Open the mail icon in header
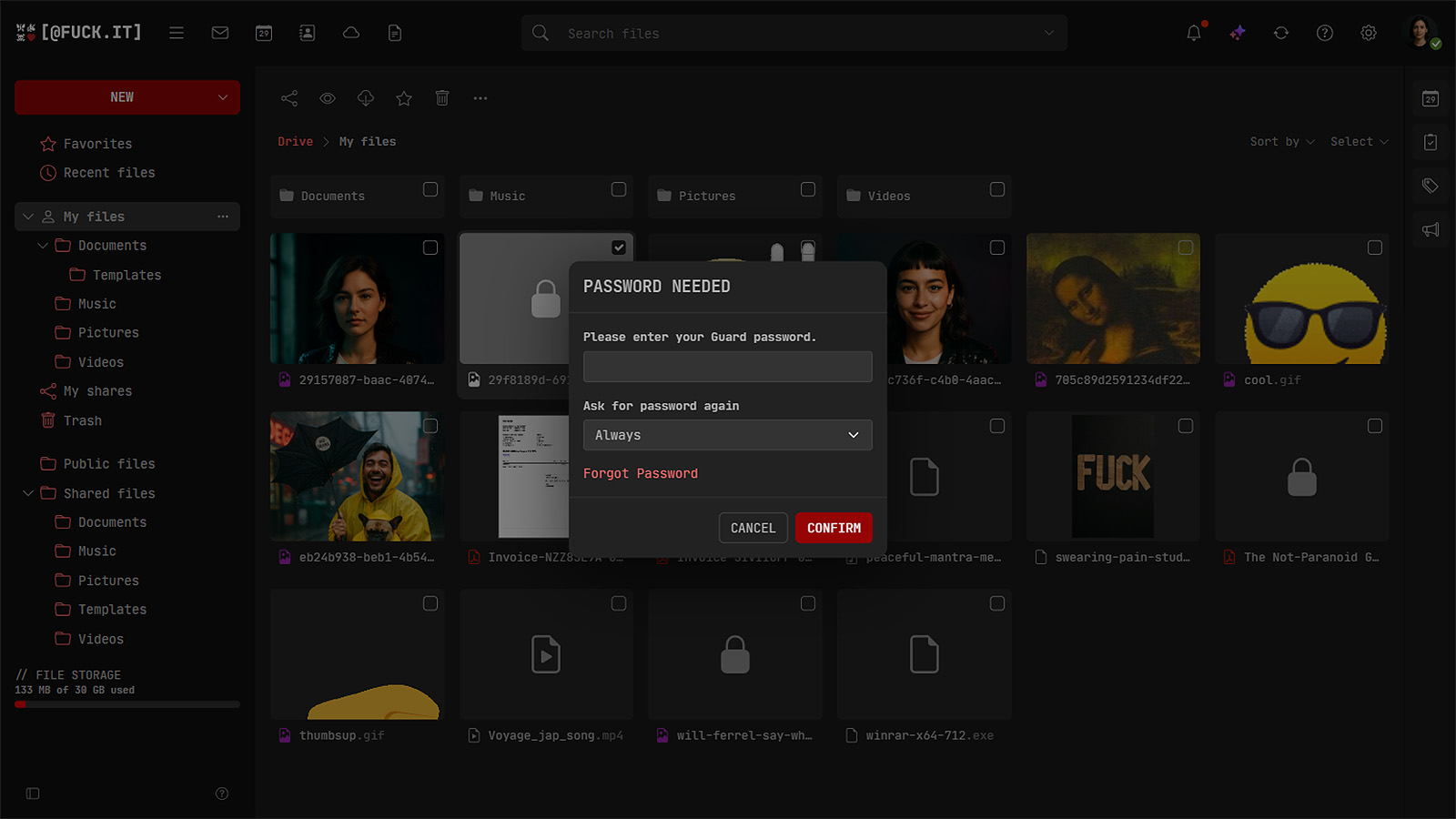The width and height of the screenshot is (1456, 819). point(220,33)
